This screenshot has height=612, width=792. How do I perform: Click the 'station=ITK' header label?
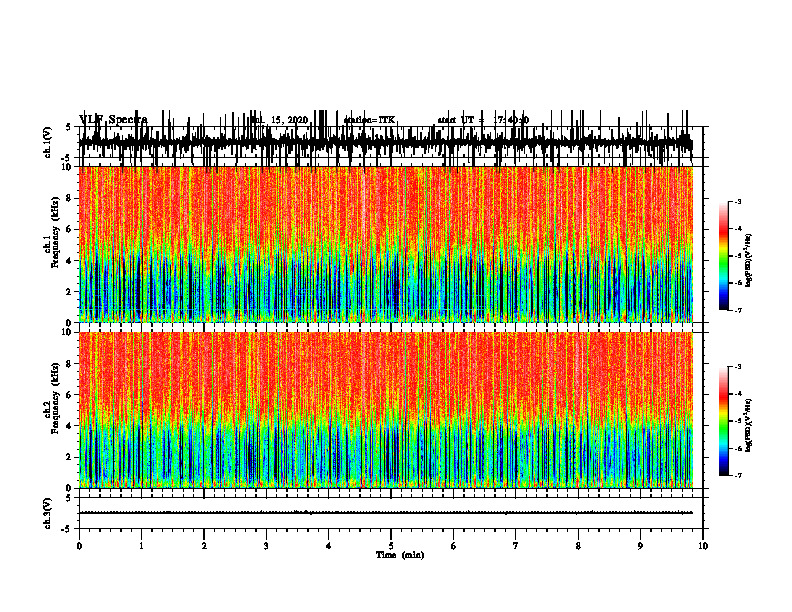coord(369,120)
